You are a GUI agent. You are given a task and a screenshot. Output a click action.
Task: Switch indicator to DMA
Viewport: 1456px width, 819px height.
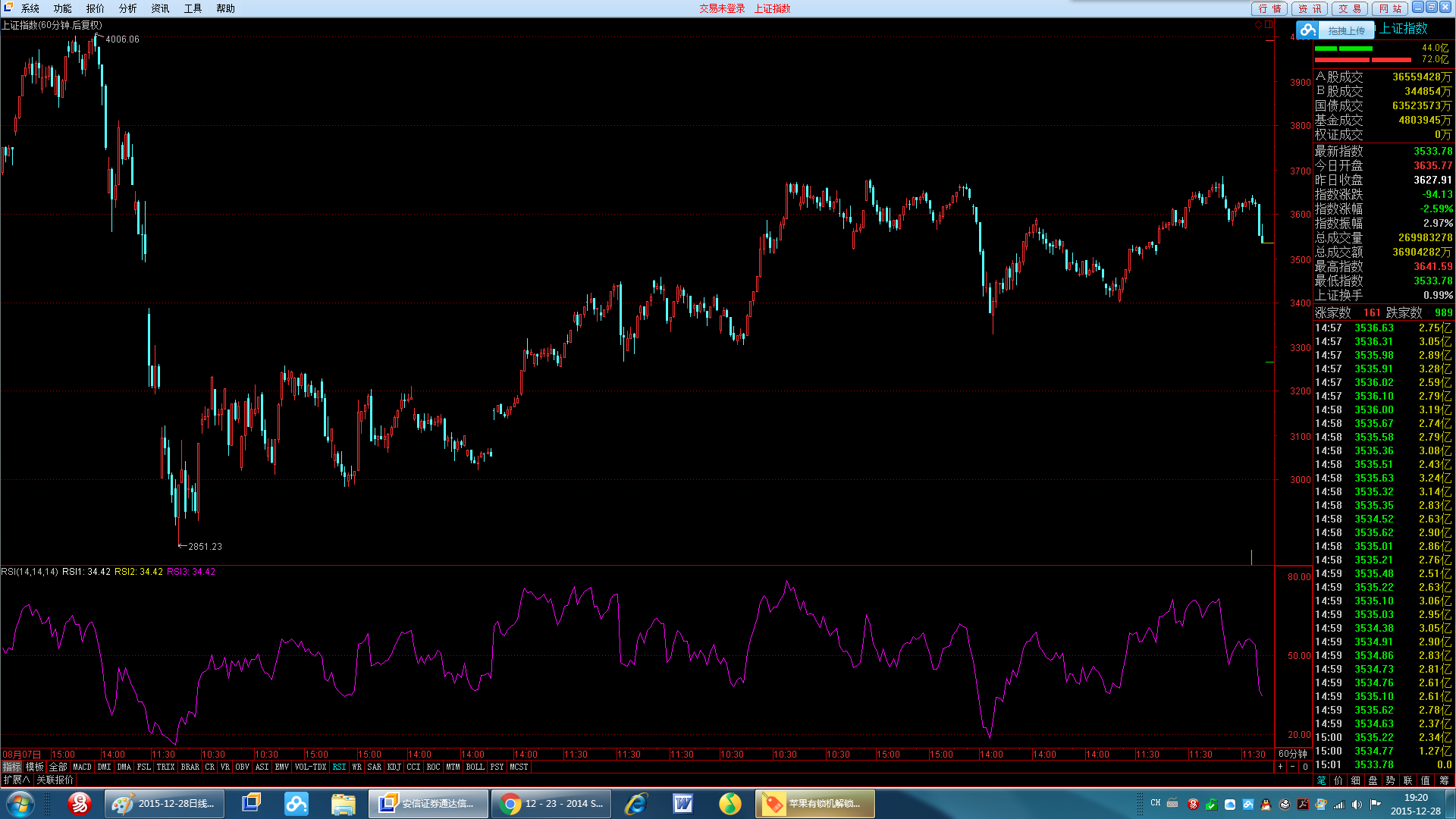pos(124,767)
